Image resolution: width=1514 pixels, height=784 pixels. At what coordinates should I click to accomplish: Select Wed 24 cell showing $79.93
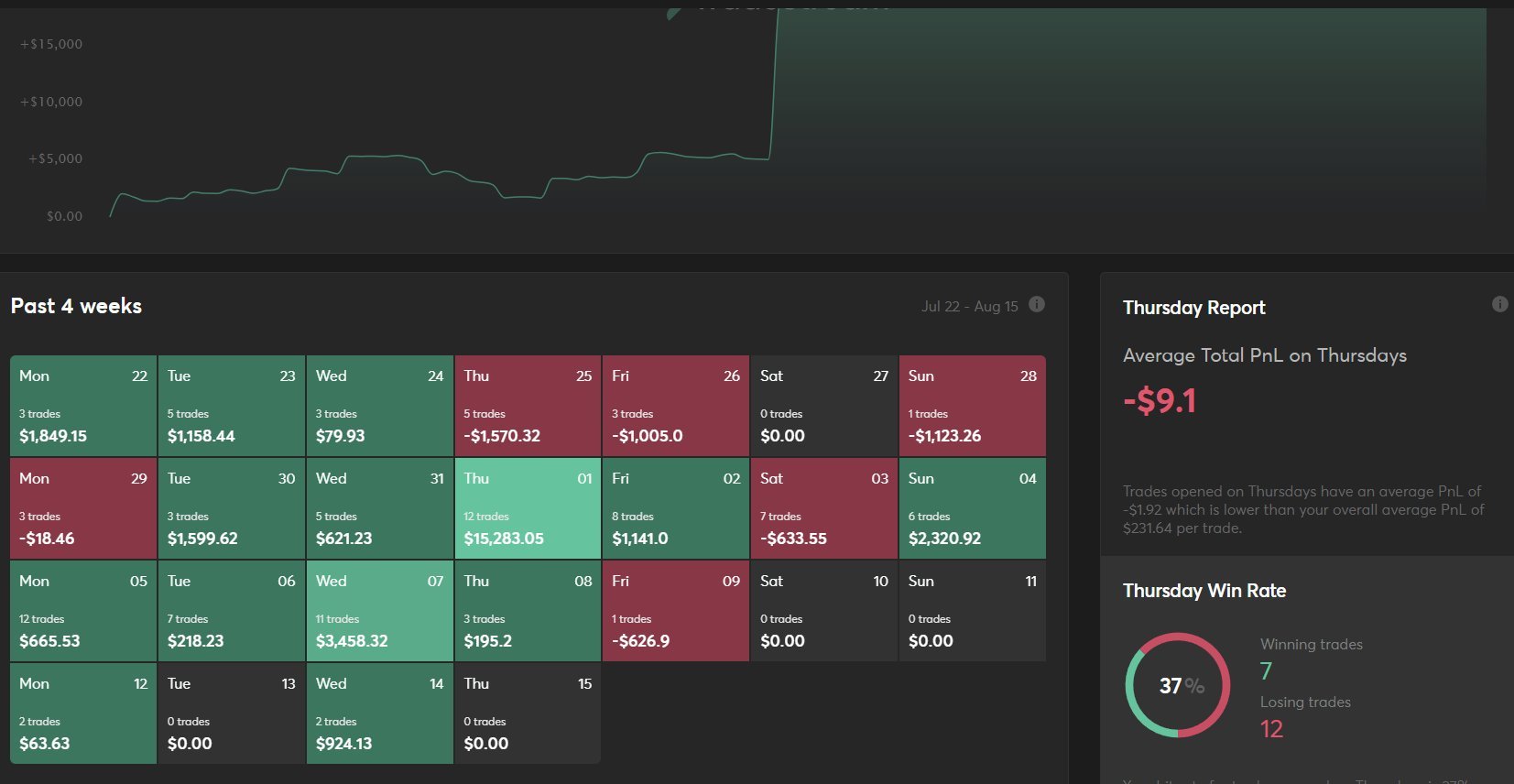click(x=380, y=406)
